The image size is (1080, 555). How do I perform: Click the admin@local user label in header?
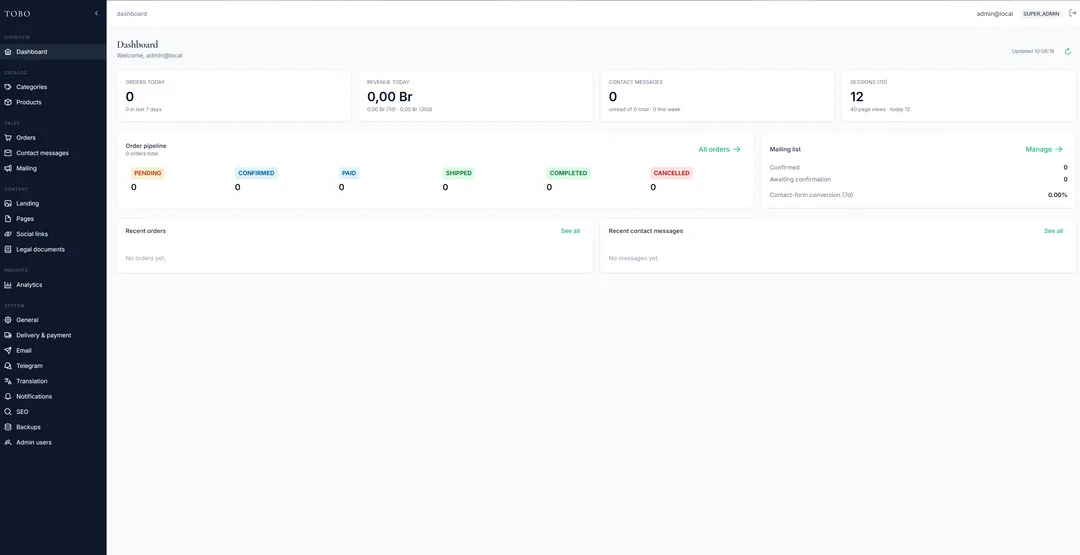995,14
